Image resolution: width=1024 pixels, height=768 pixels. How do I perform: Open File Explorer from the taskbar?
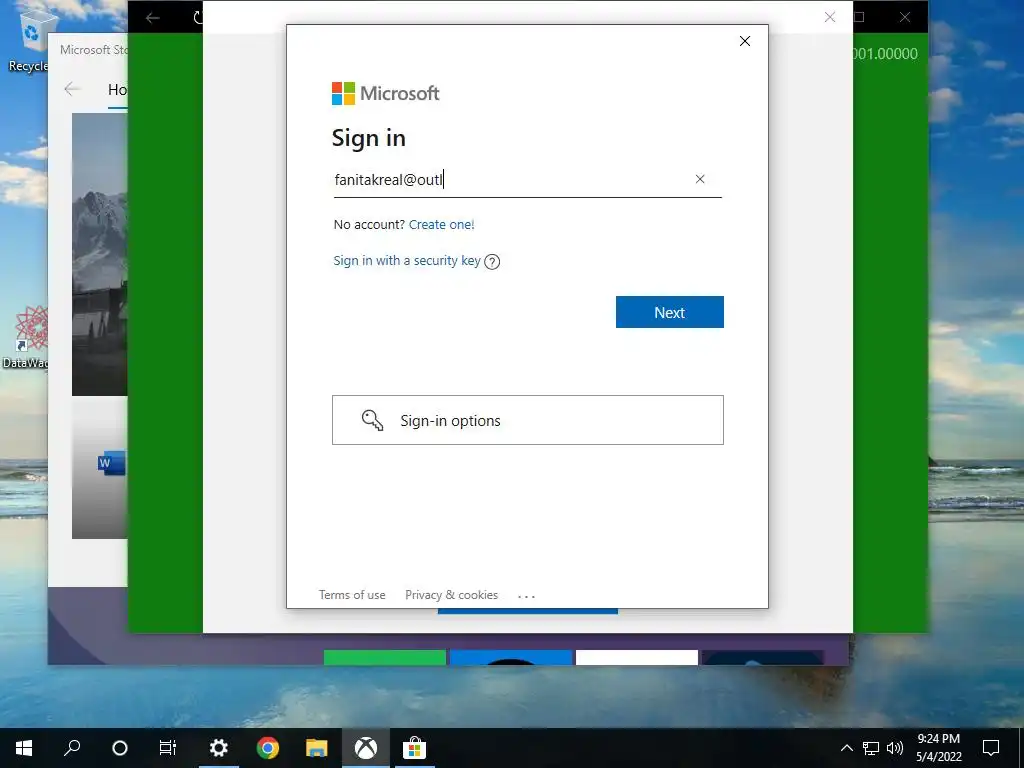pyautogui.click(x=317, y=748)
